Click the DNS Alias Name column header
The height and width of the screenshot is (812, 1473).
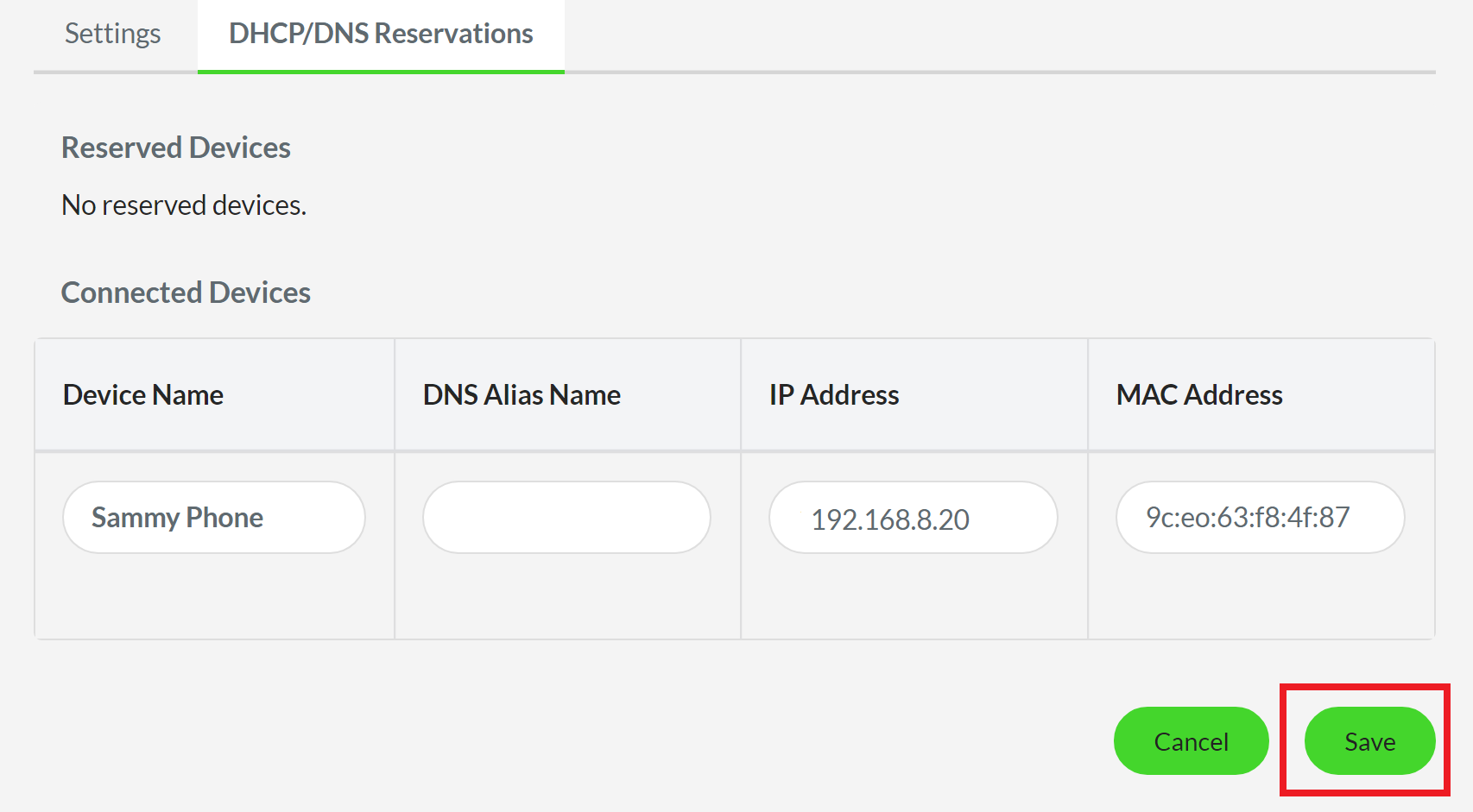[521, 394]
